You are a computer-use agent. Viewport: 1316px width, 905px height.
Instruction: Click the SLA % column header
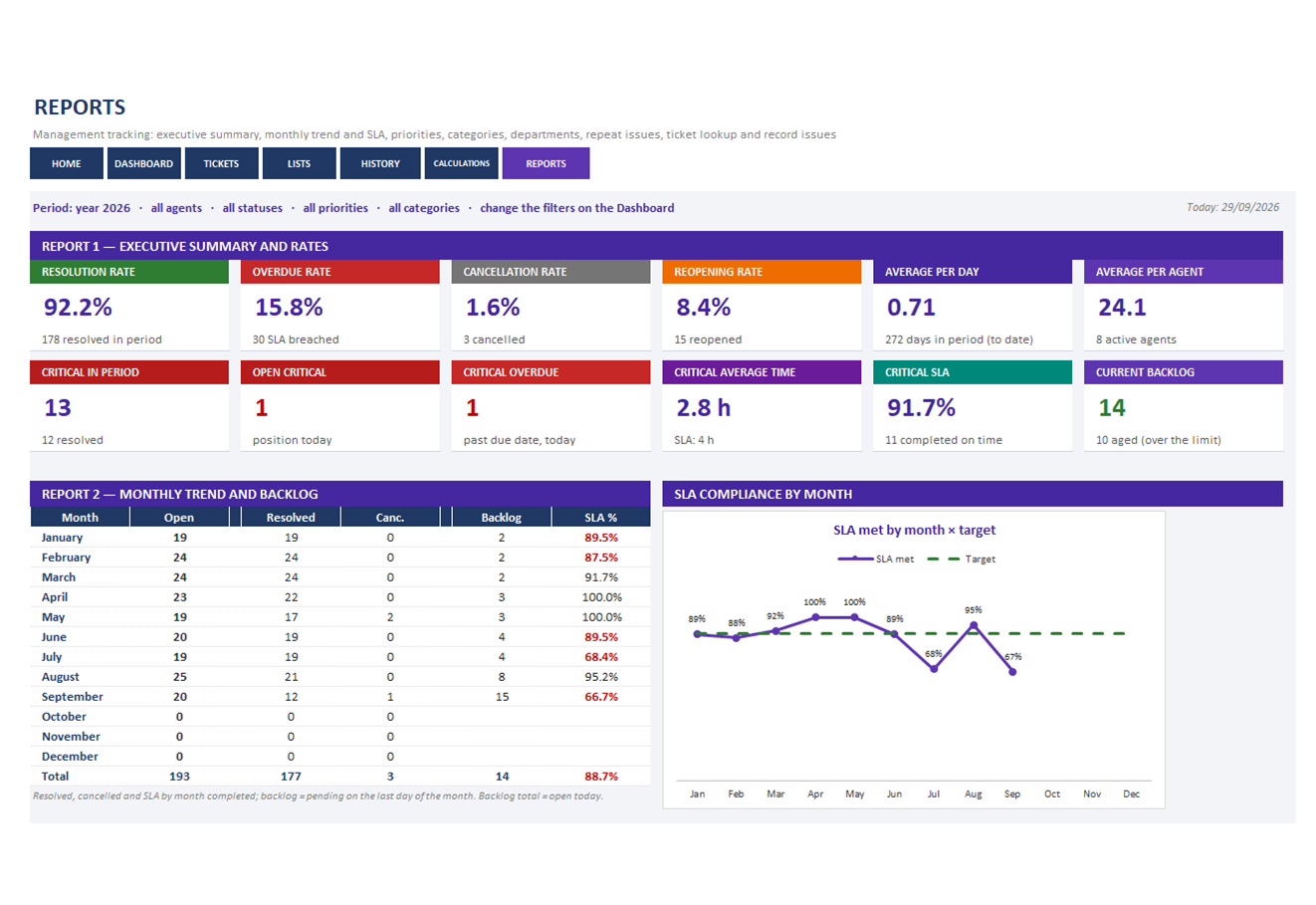click(600, 517)
